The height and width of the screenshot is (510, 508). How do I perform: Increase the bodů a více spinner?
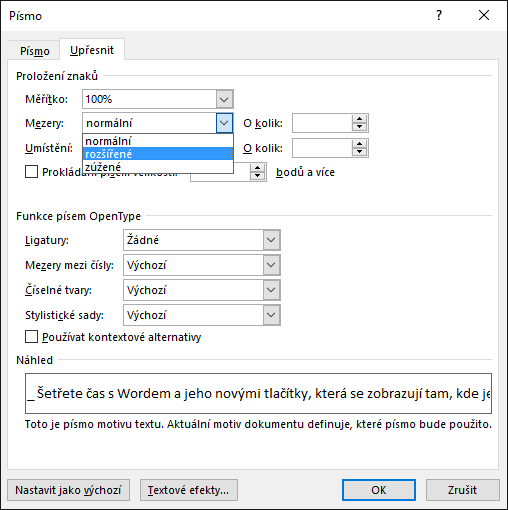click(257, 168)
